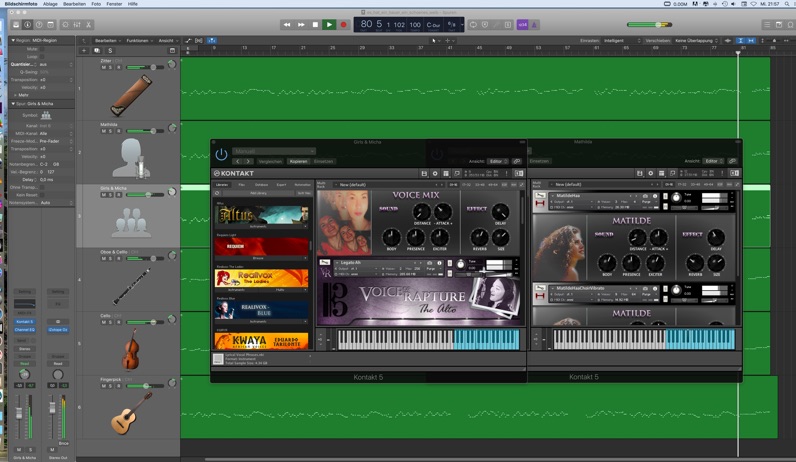Go to the next plugin preset arrow
Screen dimensions: 796x462
coord(248,161)
